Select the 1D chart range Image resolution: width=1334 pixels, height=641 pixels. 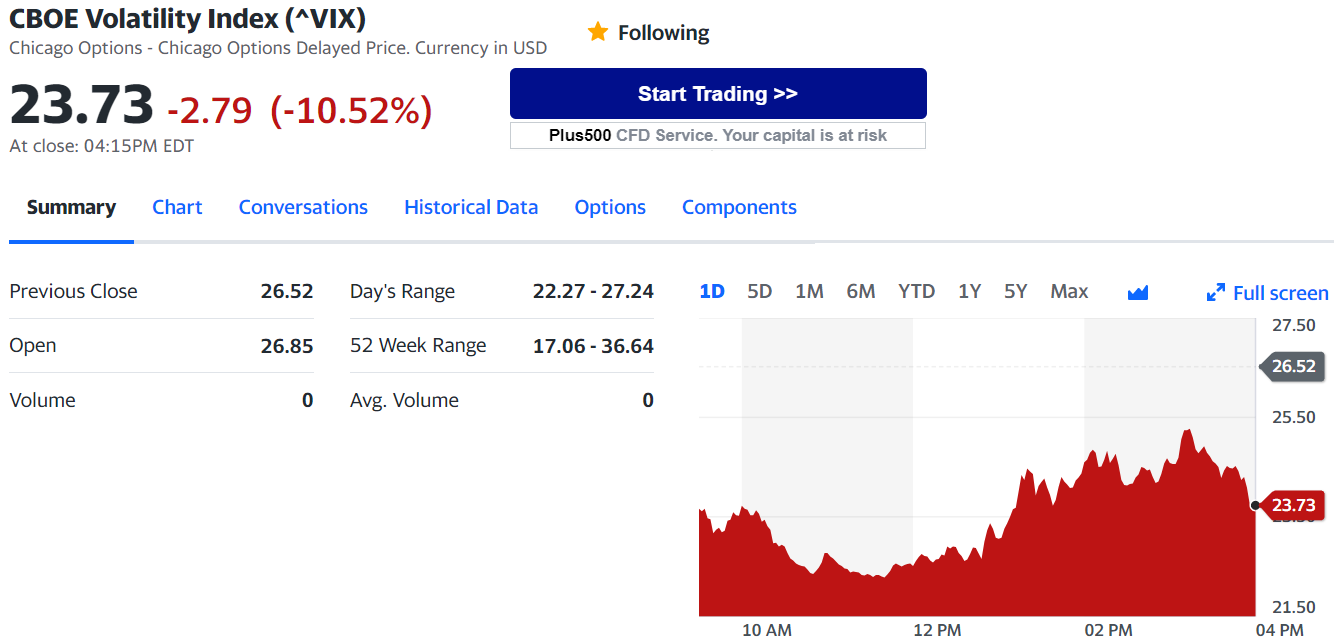tap(712, 291)
